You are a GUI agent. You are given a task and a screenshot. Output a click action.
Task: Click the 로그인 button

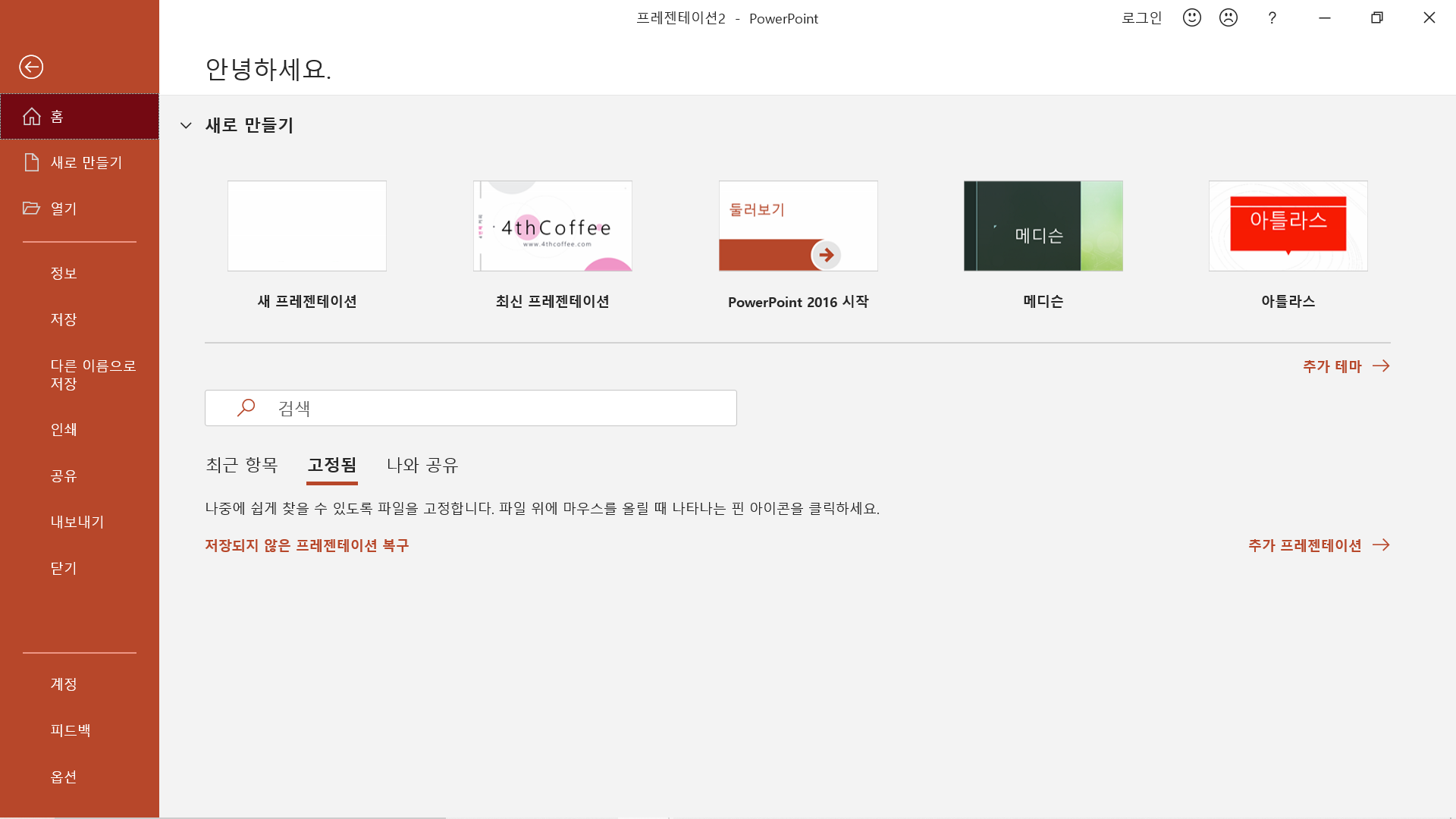tap(1141, 17)
